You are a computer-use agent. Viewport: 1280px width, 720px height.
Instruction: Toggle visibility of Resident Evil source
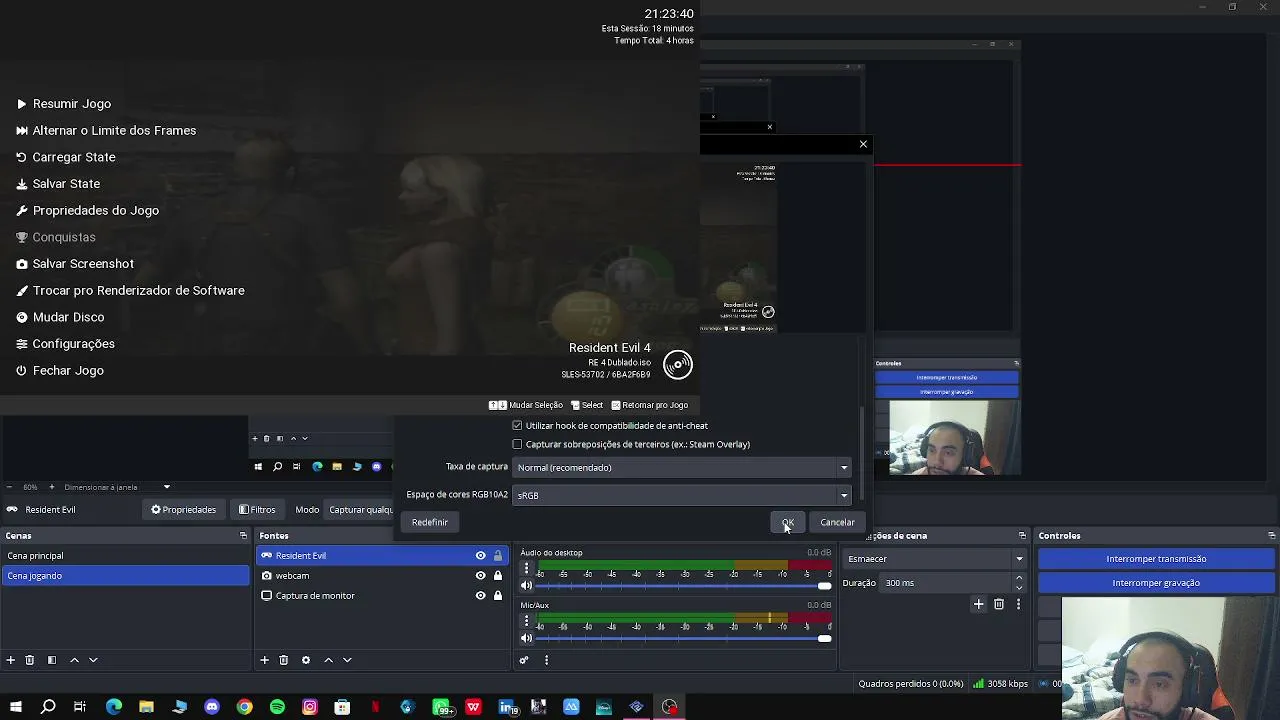[480, 556]
